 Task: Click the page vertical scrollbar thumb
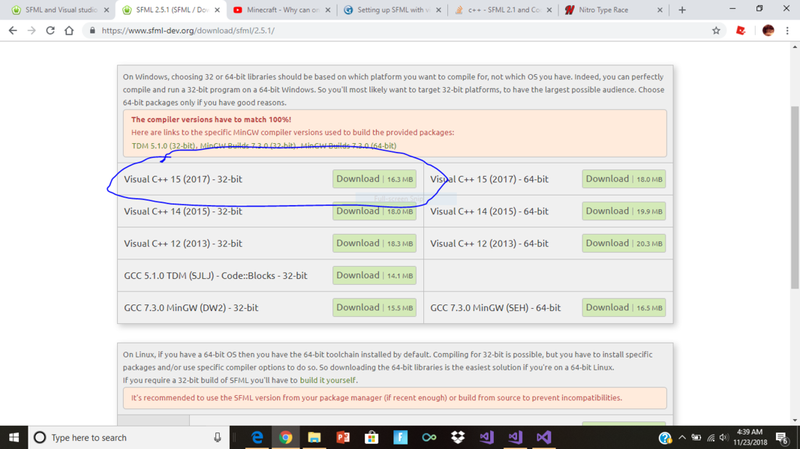coord(795,197)
